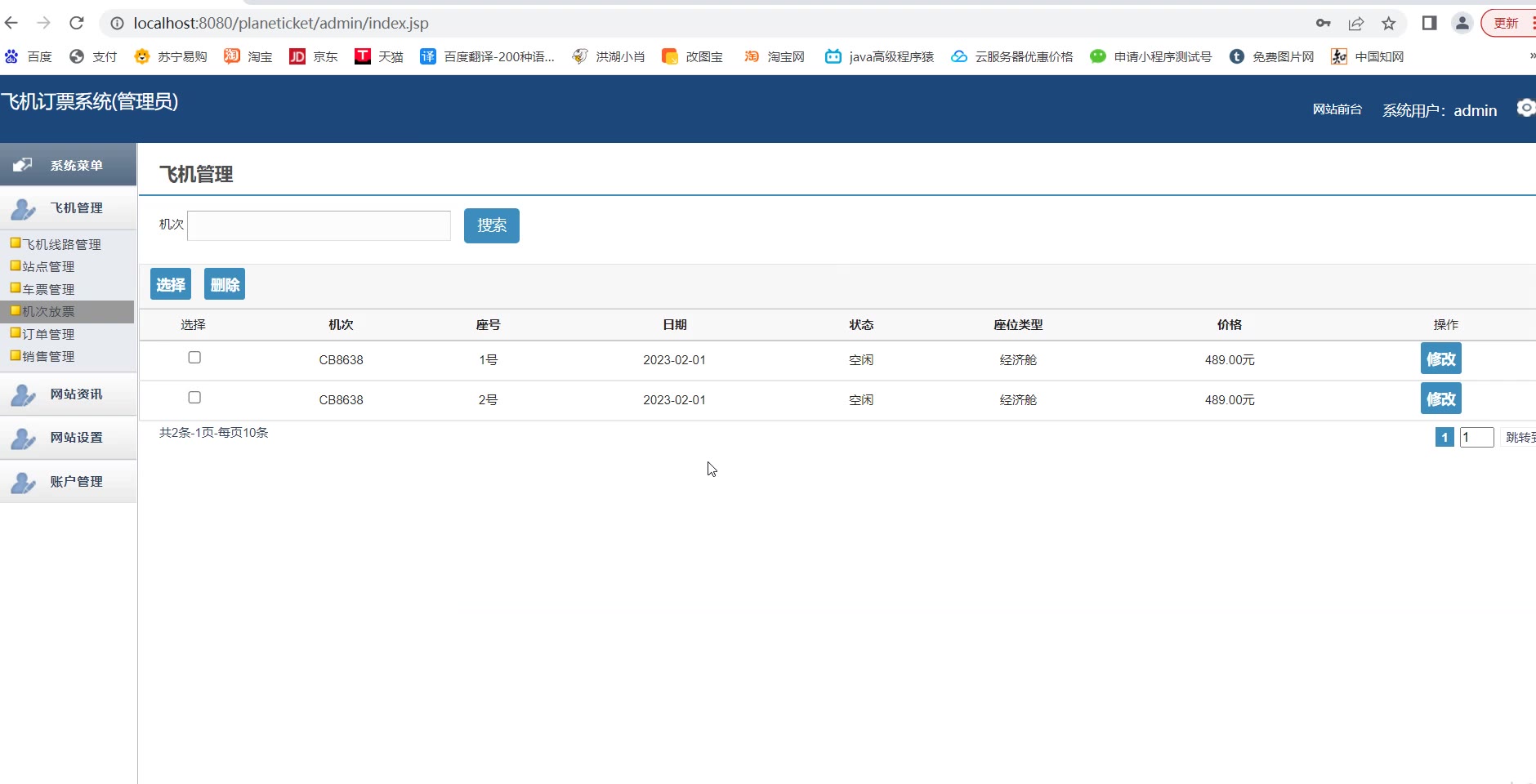The image size is (1536, 784).
Task: Open 订单管理 menu item
Action: coord(49,334)
